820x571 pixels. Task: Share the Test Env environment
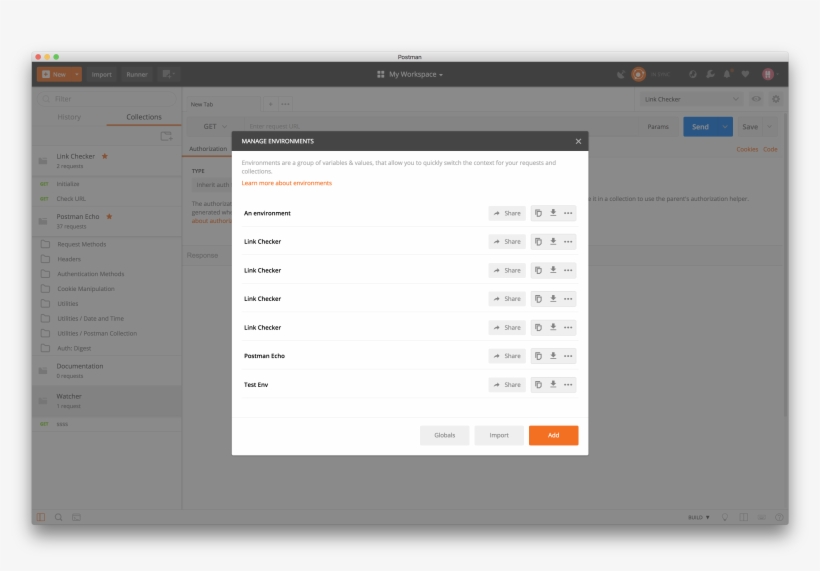coord(507,385)
